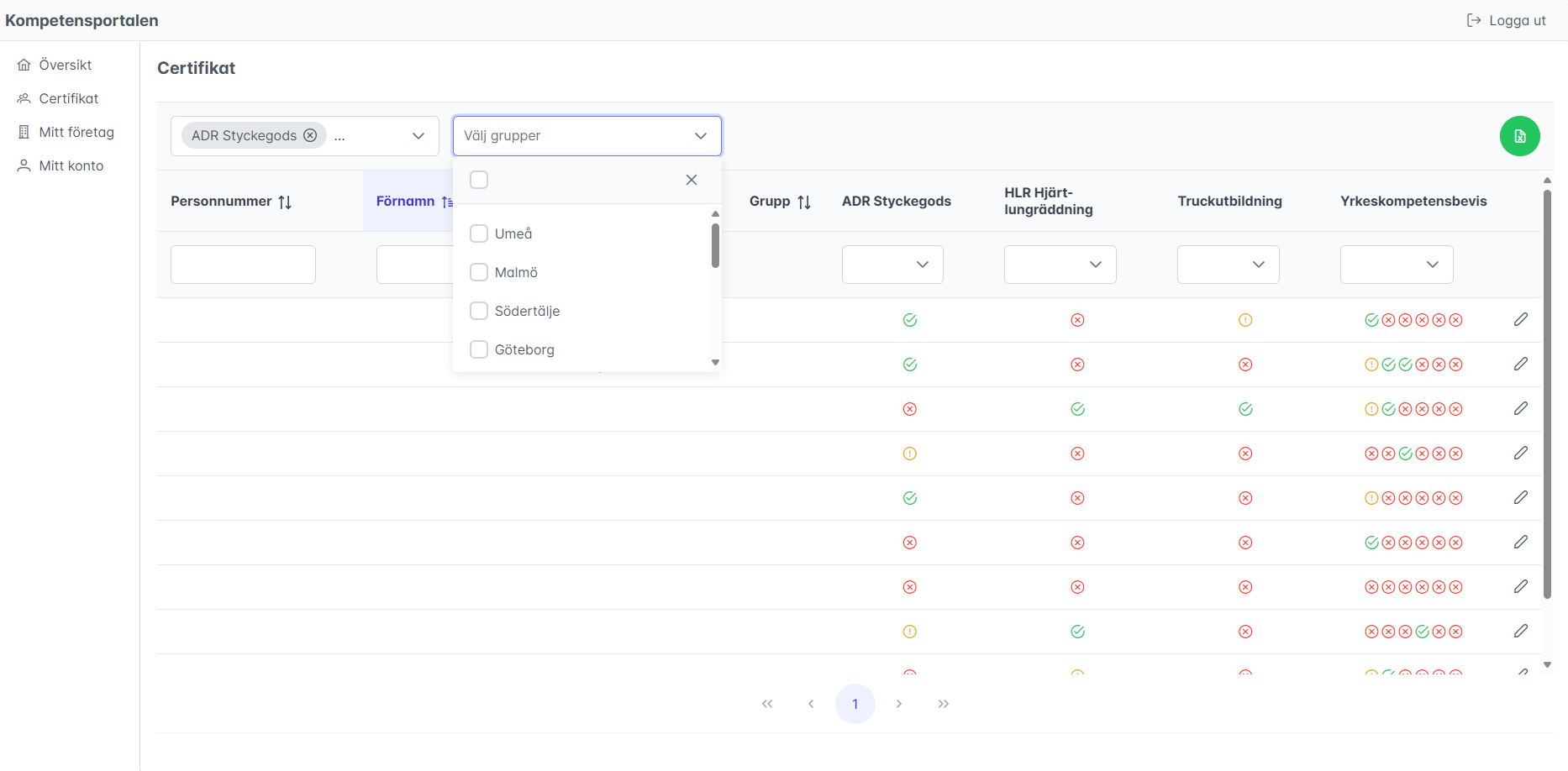Click edit pencil in fifth table row
Screen dimensions: 1568x771
coord(1521,497)
